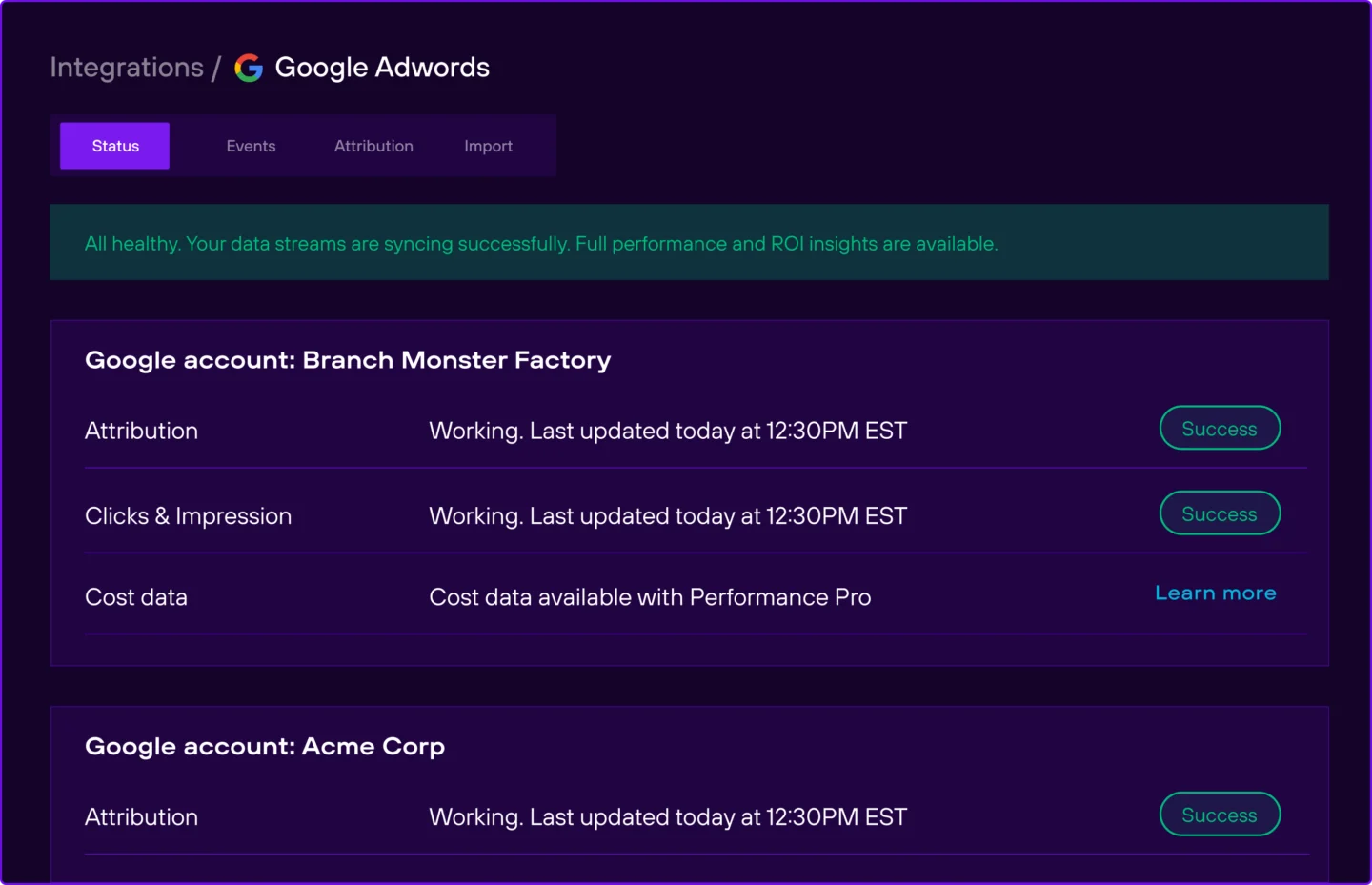This screenshot has height=885, width=1372.
Task: Click Success badge for Branch Monster Factory Attribution
Action: (1219, 429)
